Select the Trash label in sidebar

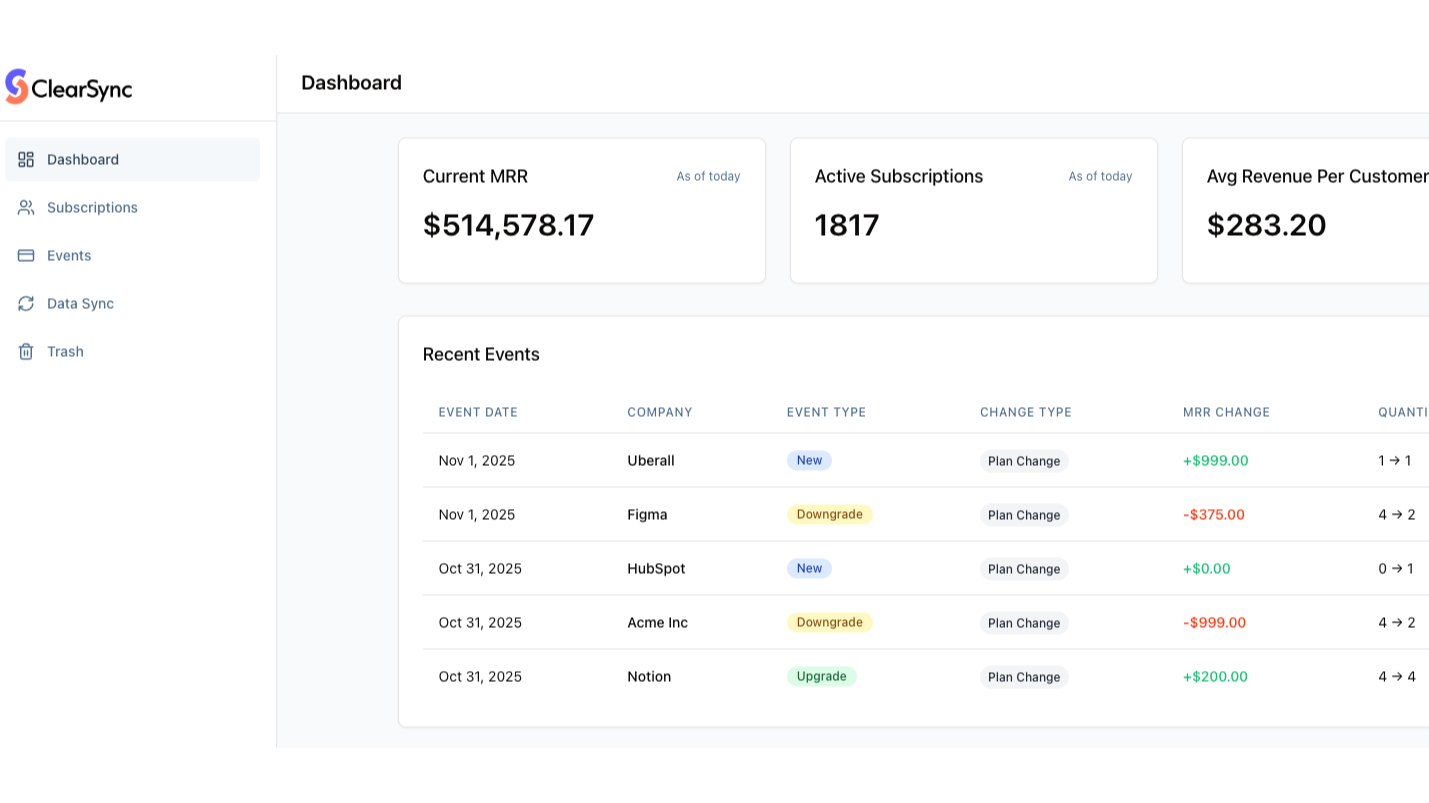click(x=65, y=352)
